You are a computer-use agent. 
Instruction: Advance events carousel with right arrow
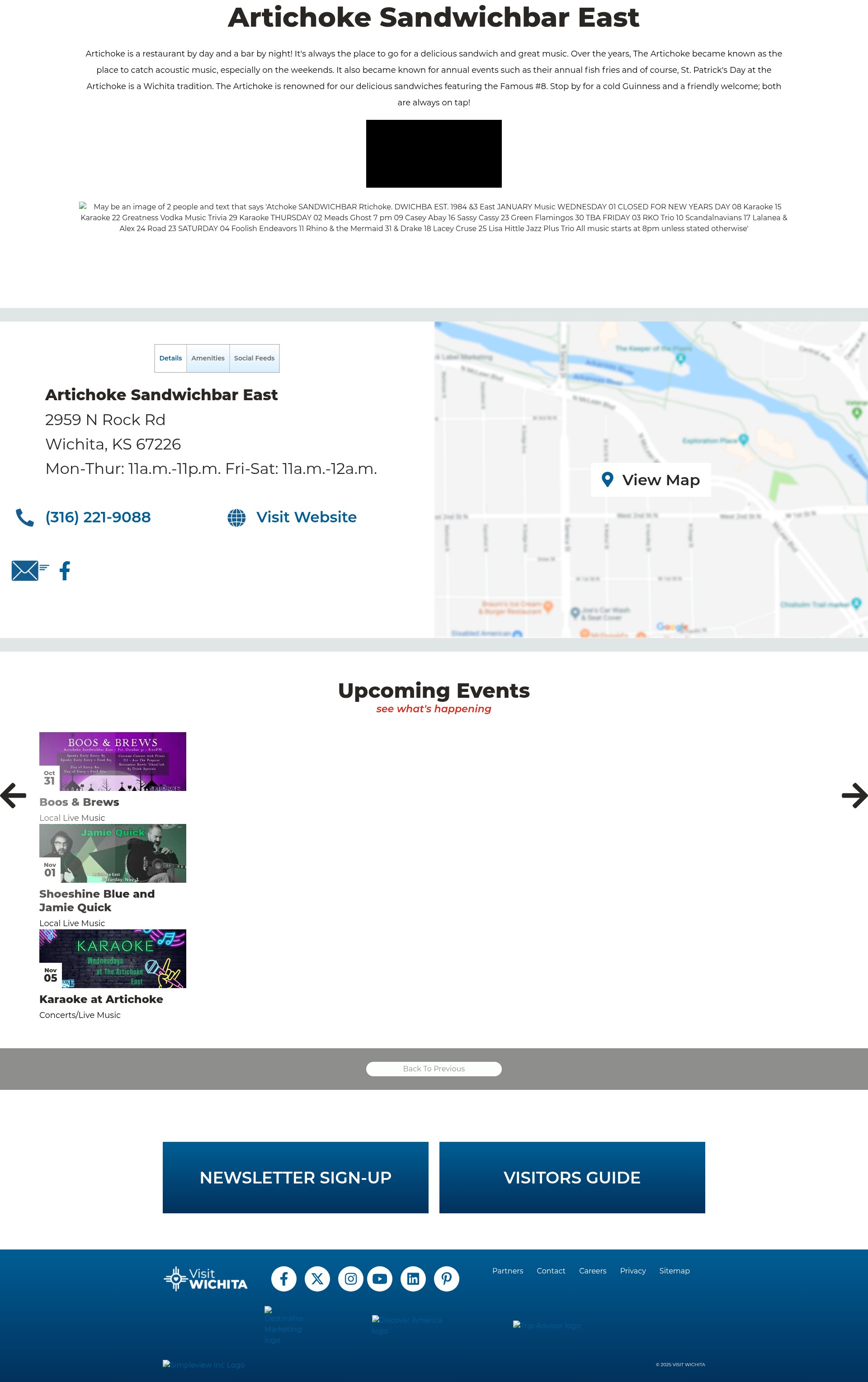[854, 795]
